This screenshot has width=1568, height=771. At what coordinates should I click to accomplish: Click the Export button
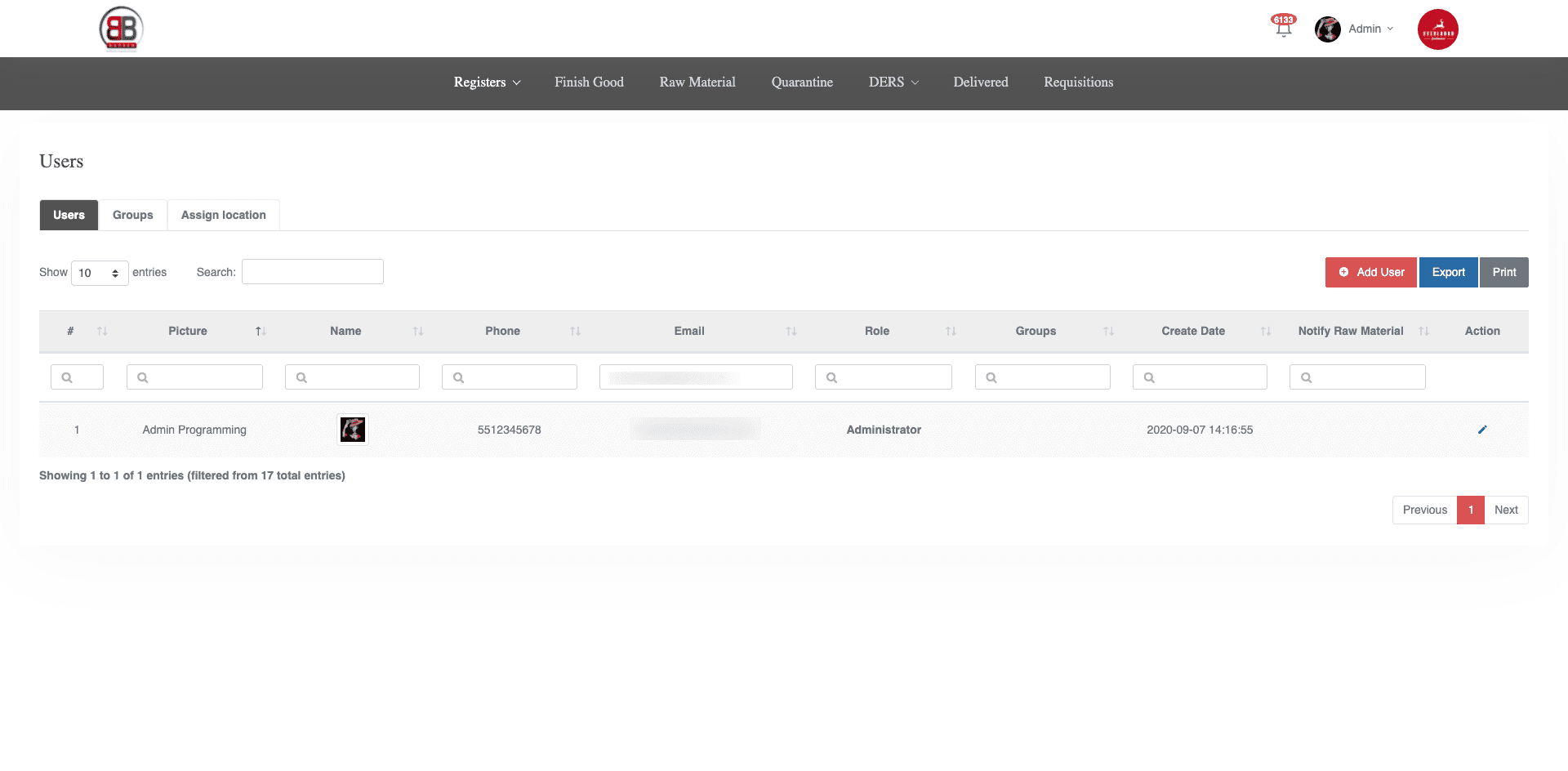click(x=1448, y=272)
